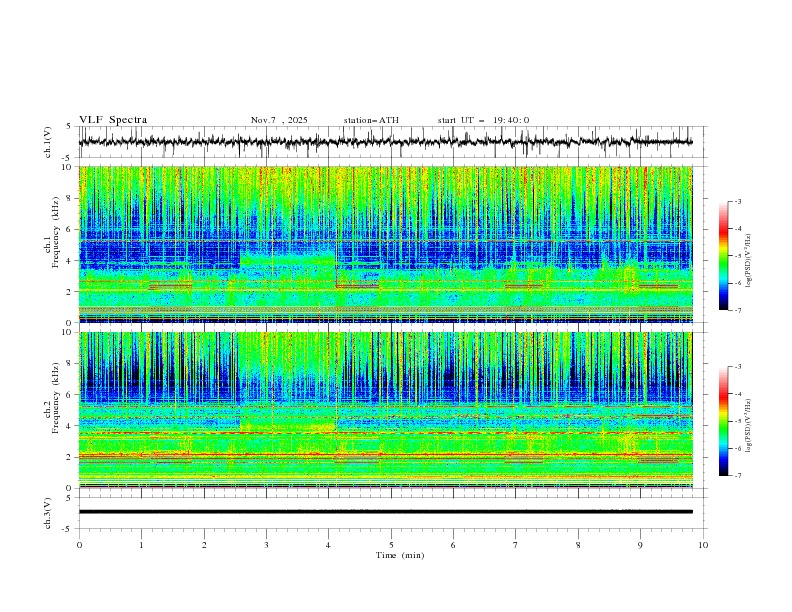
Task: Click time axis tick label "1"
Action: [141, 545]
